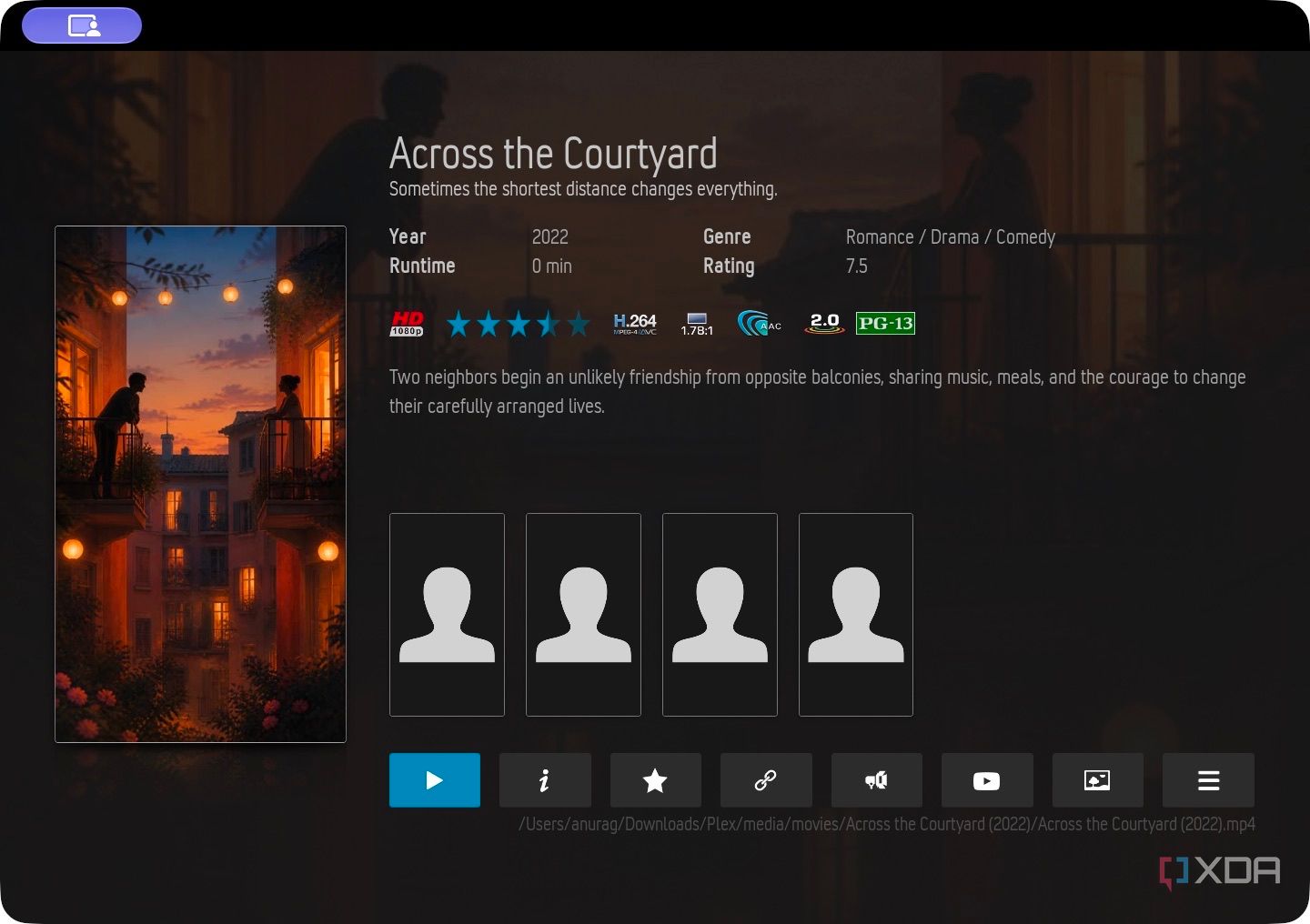The image size is (1310, 924).
Task: Open the hamburger menu button
Action: click(x=1208, y=780)
